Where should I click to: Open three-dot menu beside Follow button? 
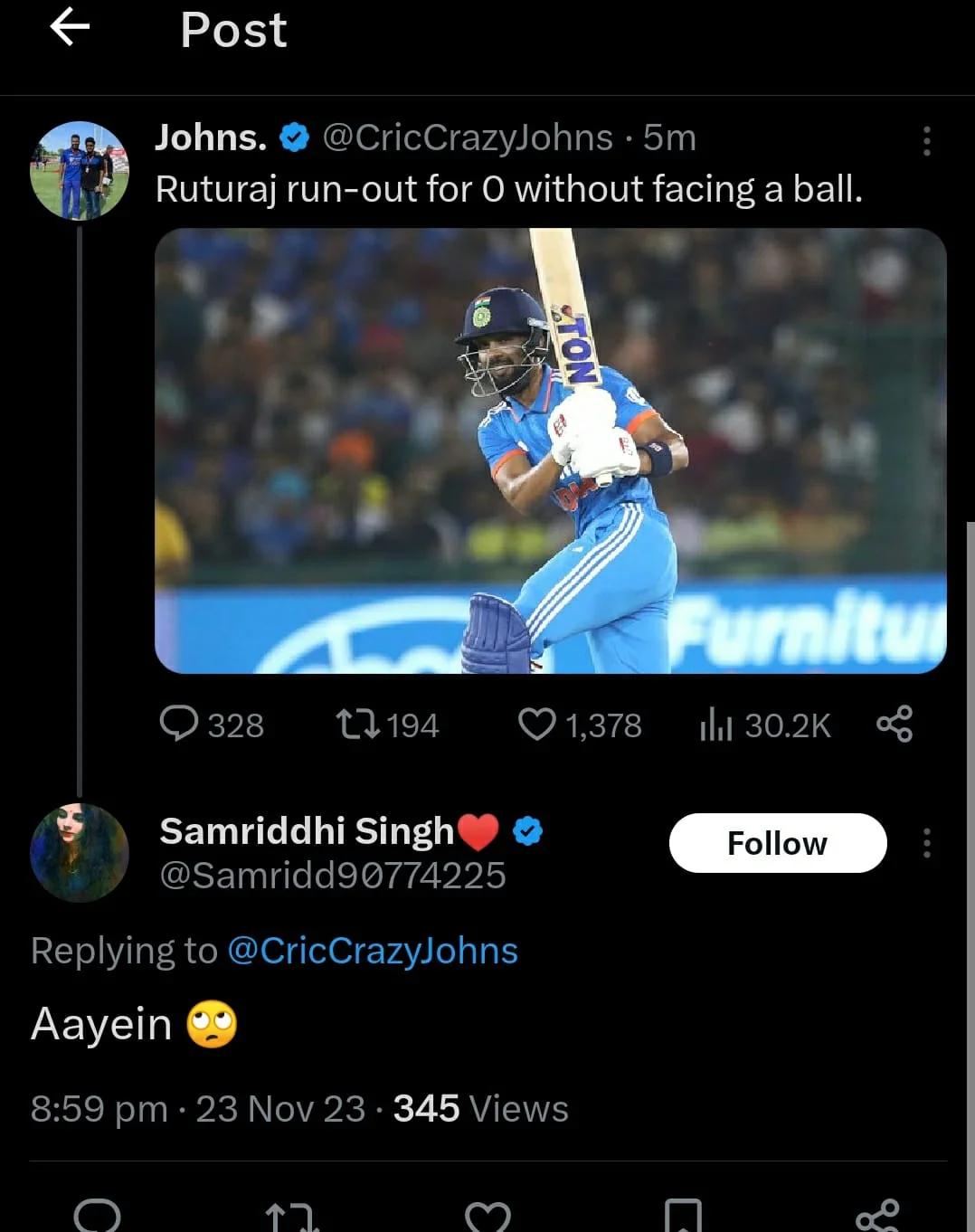[x=926, y=843]
